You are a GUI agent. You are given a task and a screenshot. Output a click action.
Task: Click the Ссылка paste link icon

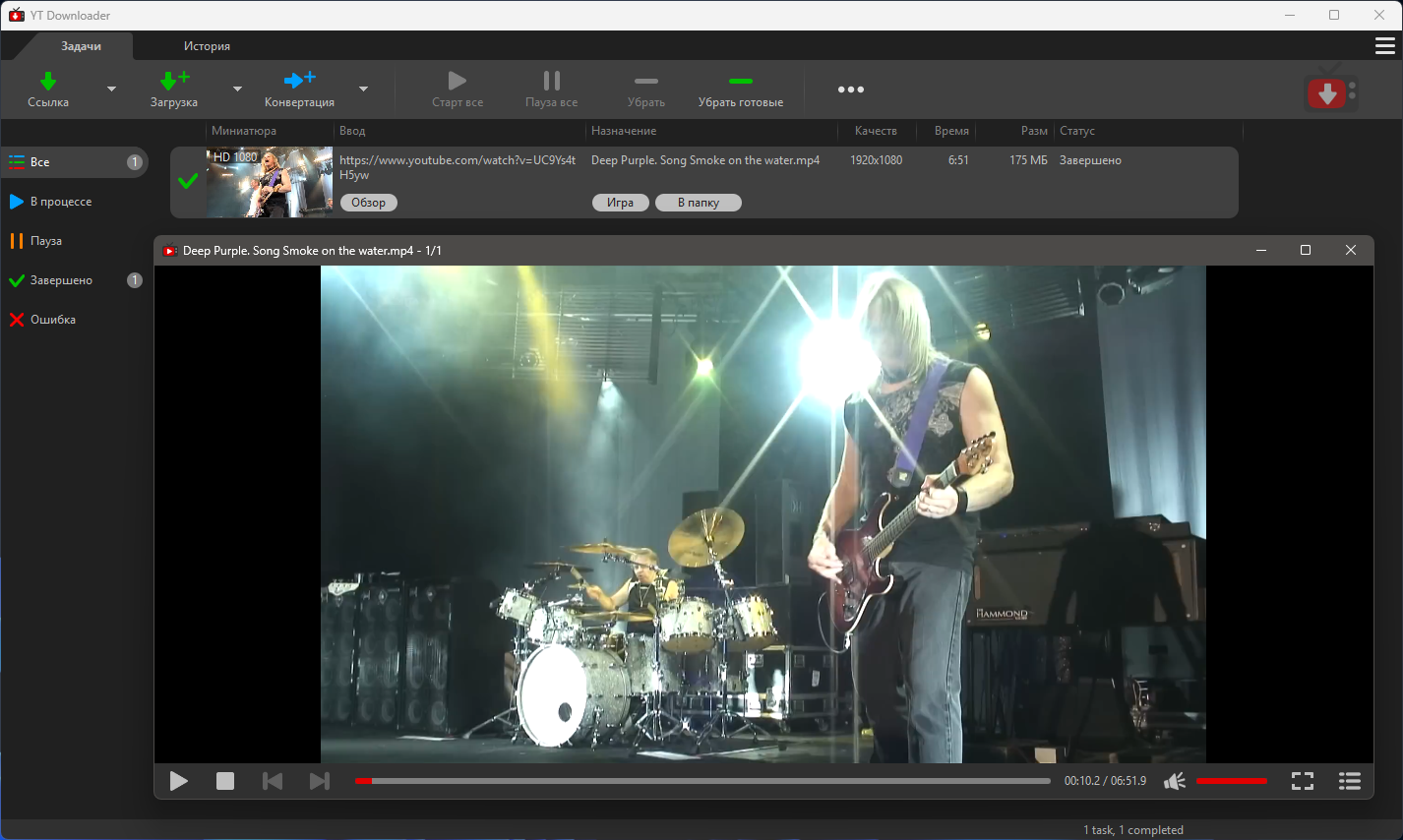pyautogui.click(x=47, y=81)
